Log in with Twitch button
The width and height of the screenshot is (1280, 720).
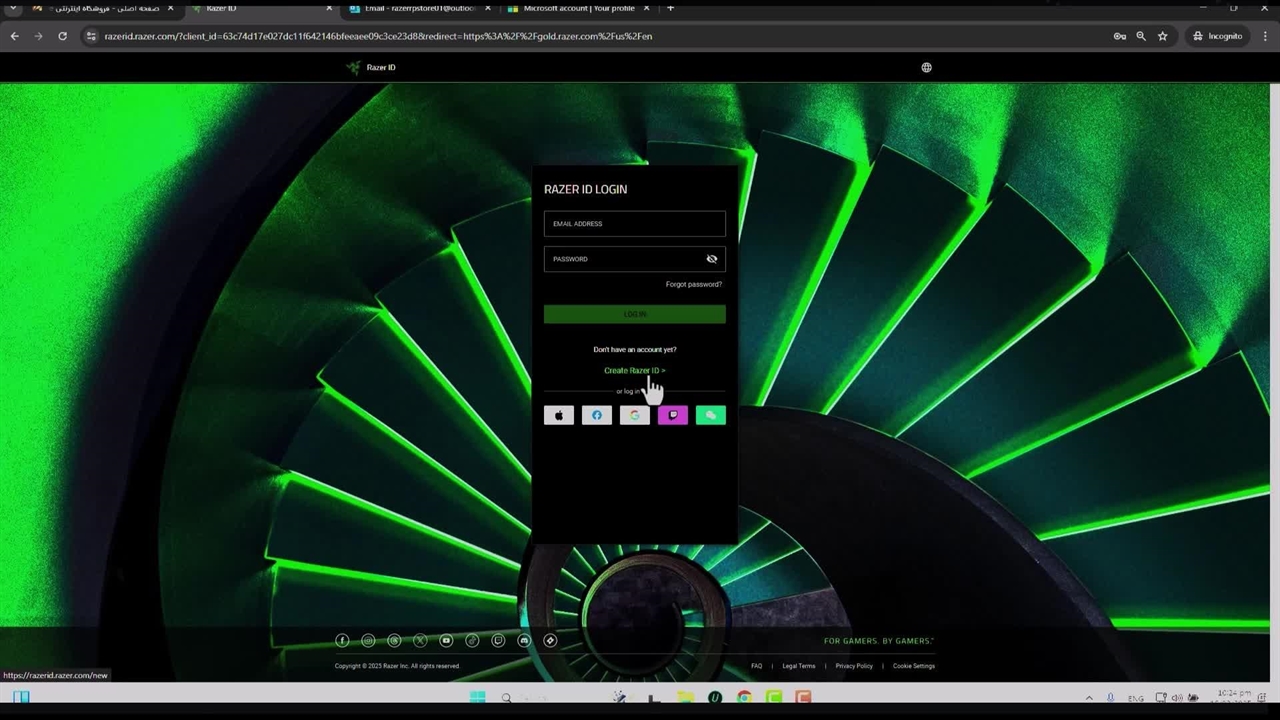click(x=673, y=415)
